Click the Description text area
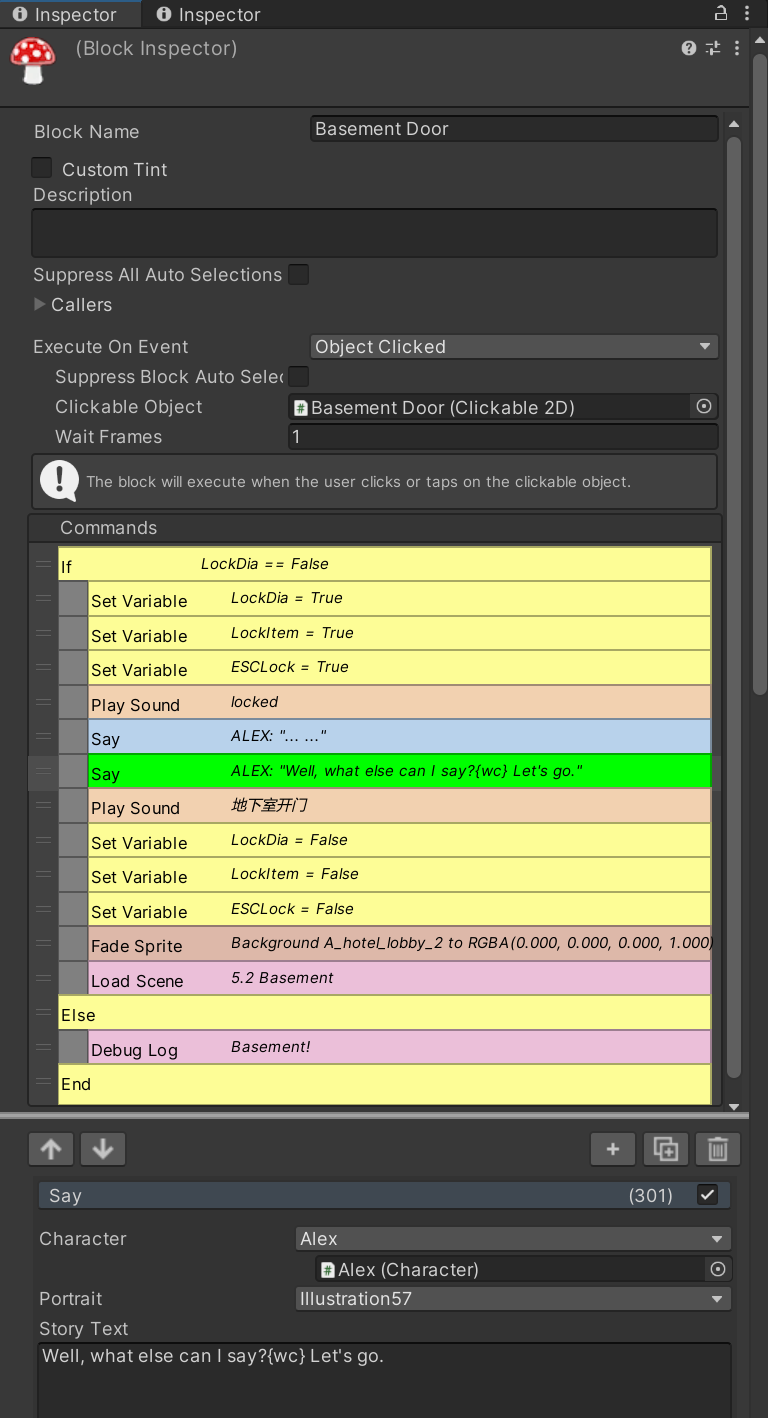The image size is (768, 1418). click(375, 233)
